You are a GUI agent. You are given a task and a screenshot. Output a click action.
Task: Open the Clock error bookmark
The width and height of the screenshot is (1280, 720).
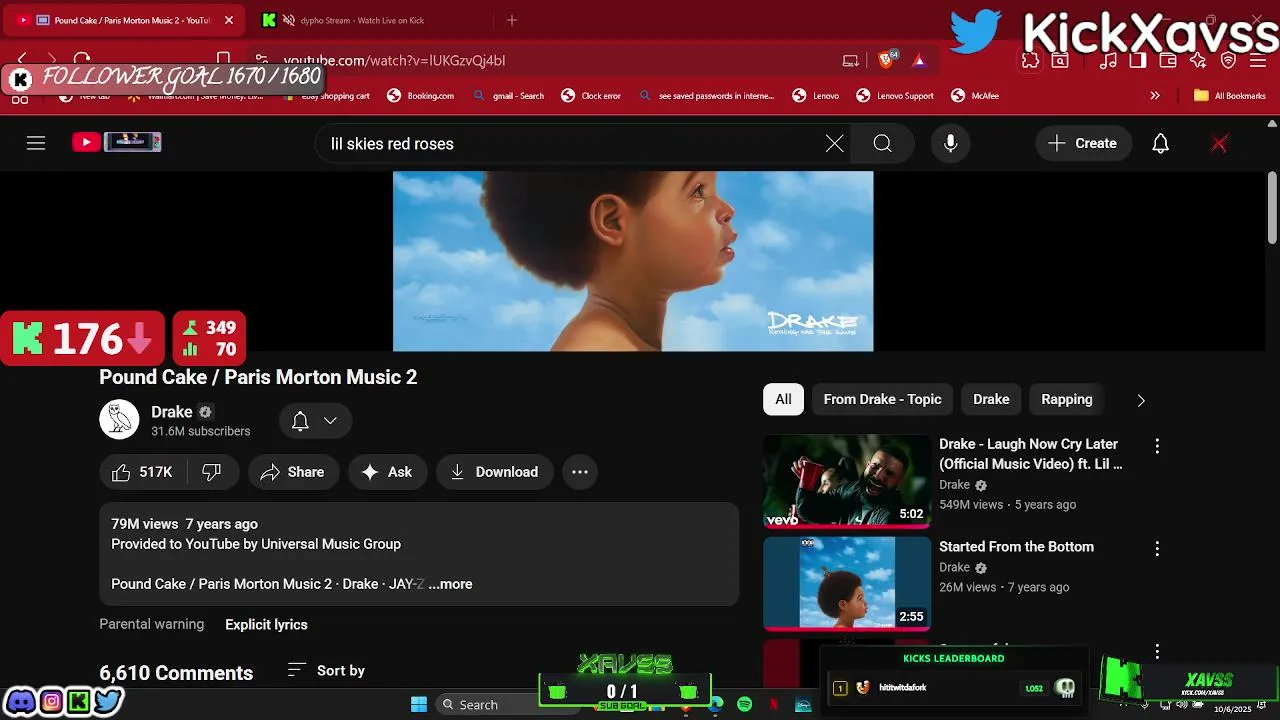tap(590, 96)
